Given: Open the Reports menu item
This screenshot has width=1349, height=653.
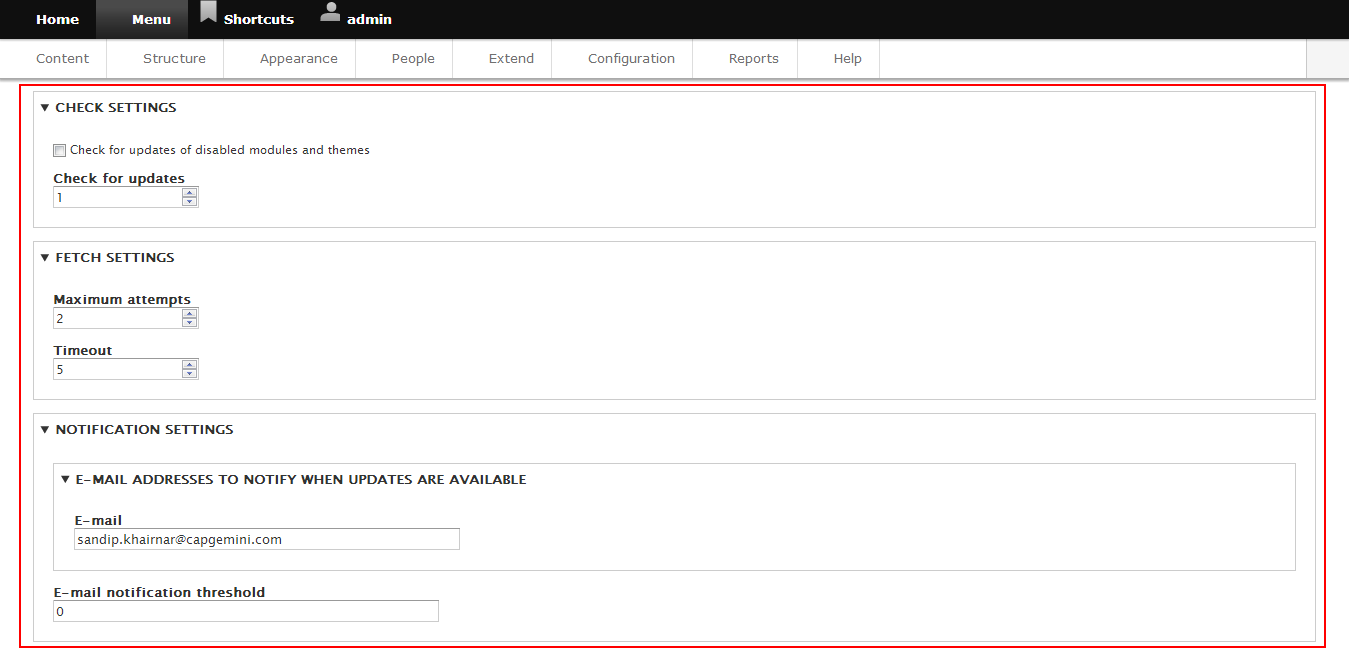Looking at the screenshot, I should click(753, 59).
